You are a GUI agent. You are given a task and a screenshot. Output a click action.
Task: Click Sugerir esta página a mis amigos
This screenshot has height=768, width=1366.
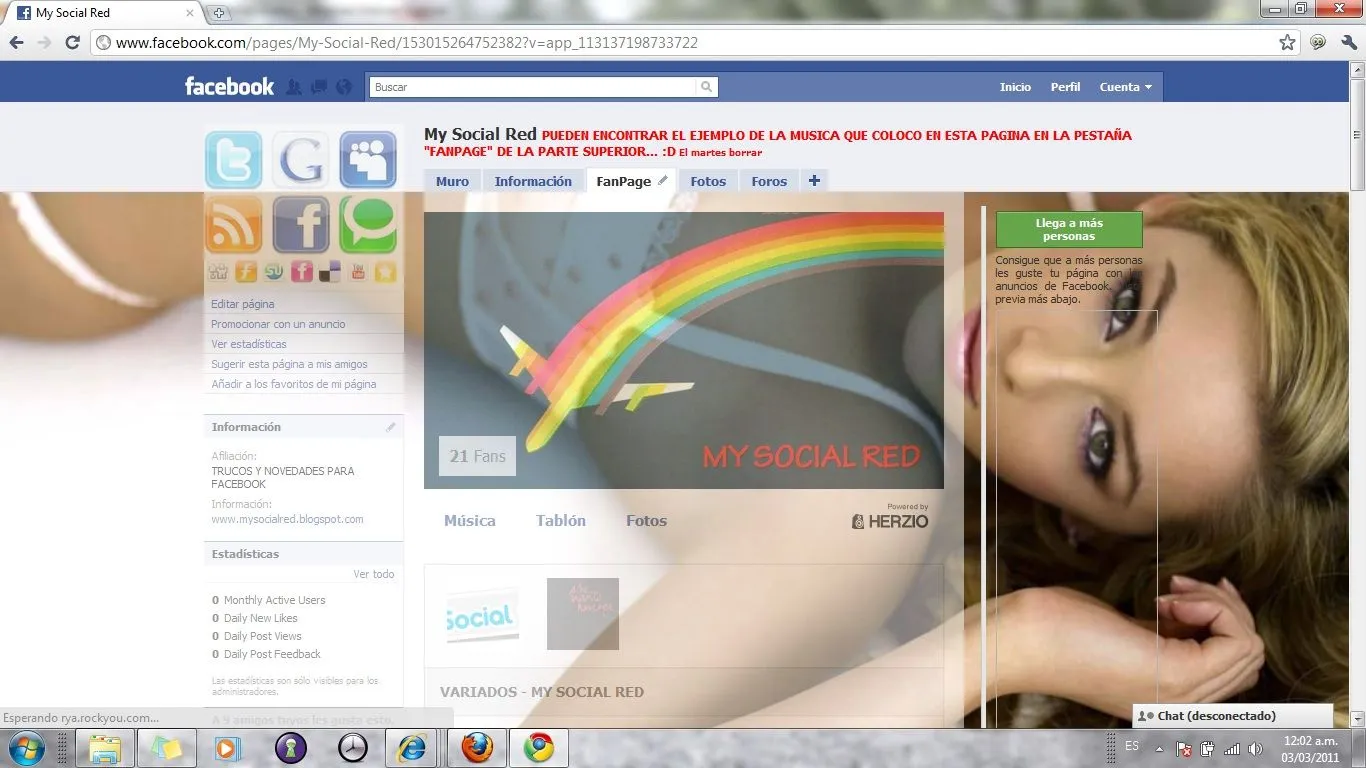click(289, 364)
